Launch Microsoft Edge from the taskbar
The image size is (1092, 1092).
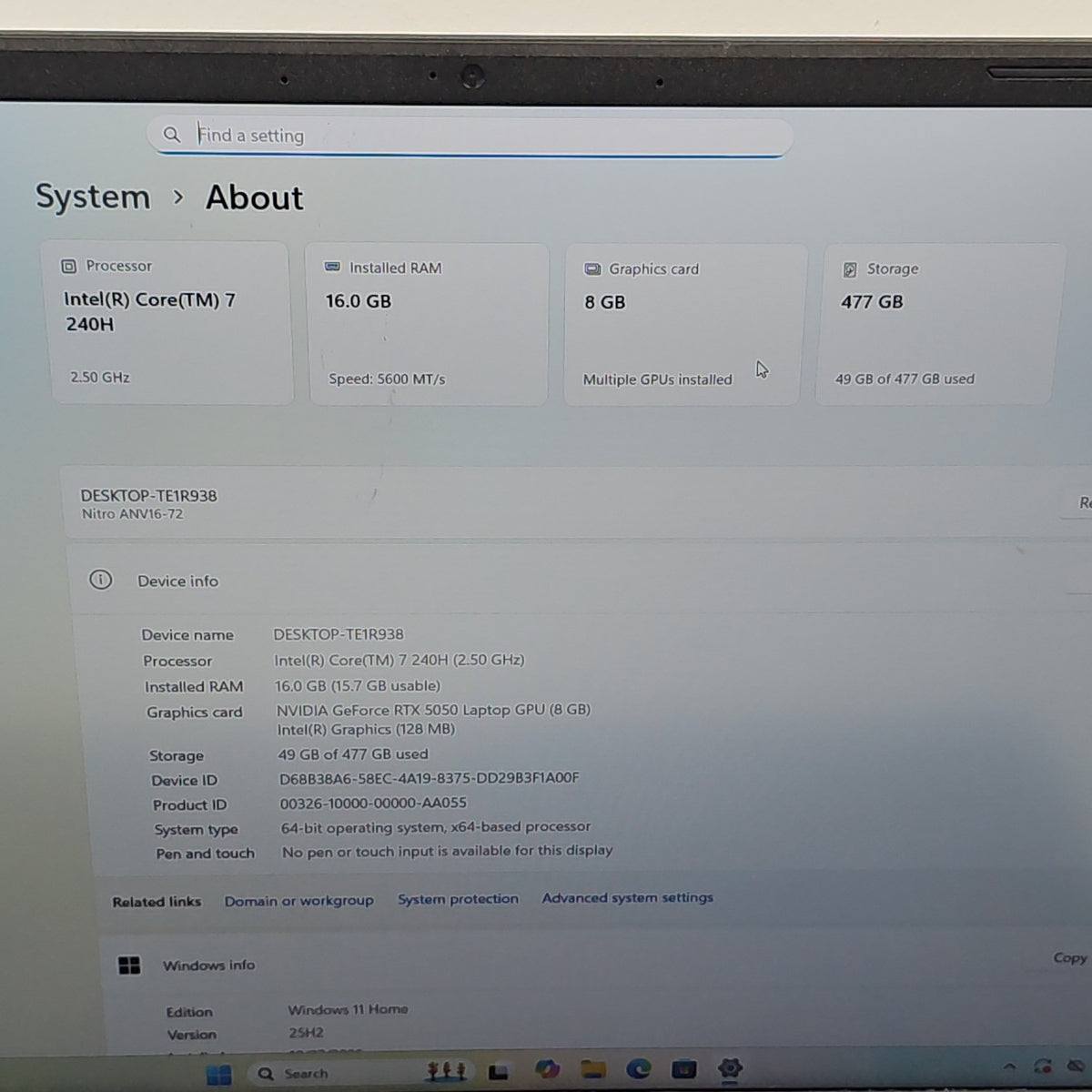[639, 1068]
